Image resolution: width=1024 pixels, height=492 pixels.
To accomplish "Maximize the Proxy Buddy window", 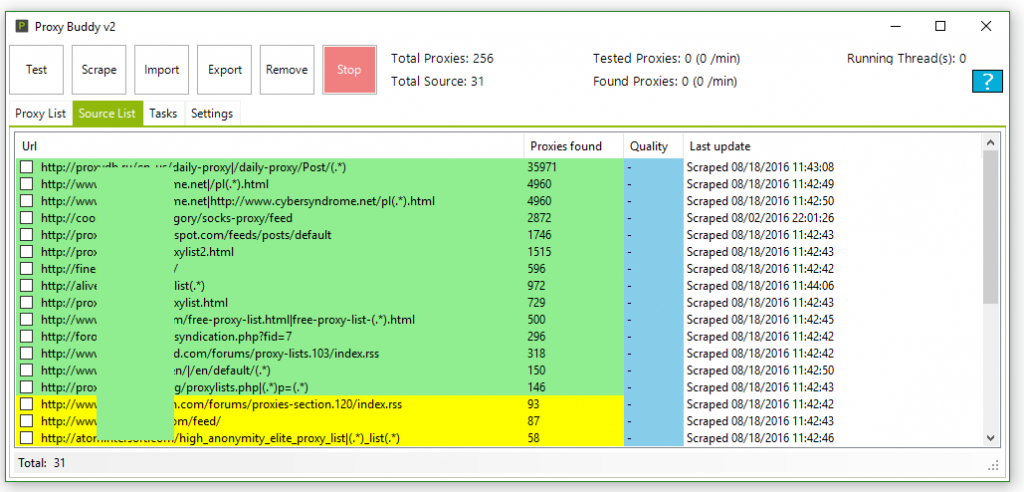I will (940, 25).
